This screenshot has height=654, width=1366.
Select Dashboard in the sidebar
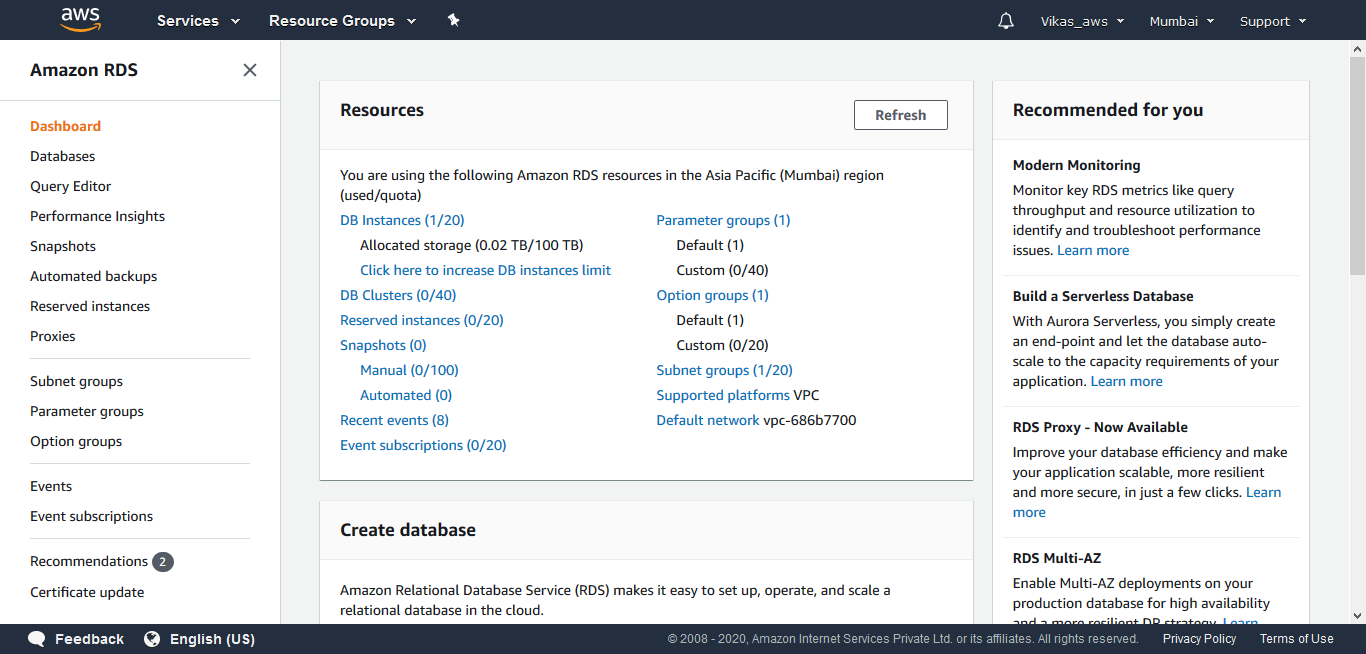click(65, 126)
